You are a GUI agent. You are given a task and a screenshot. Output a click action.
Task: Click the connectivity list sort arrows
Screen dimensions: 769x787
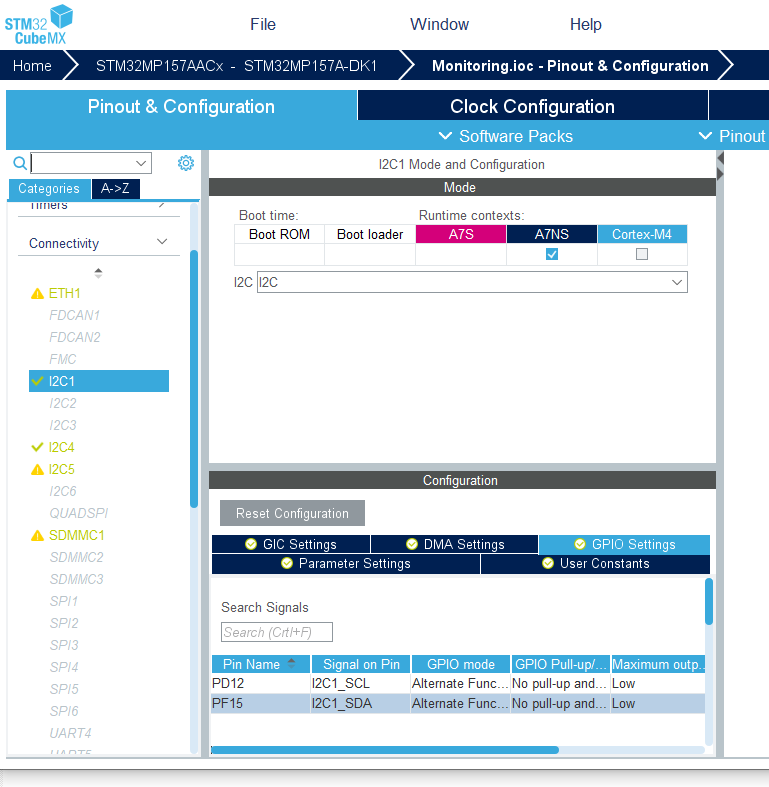click(x=98, y=273)
